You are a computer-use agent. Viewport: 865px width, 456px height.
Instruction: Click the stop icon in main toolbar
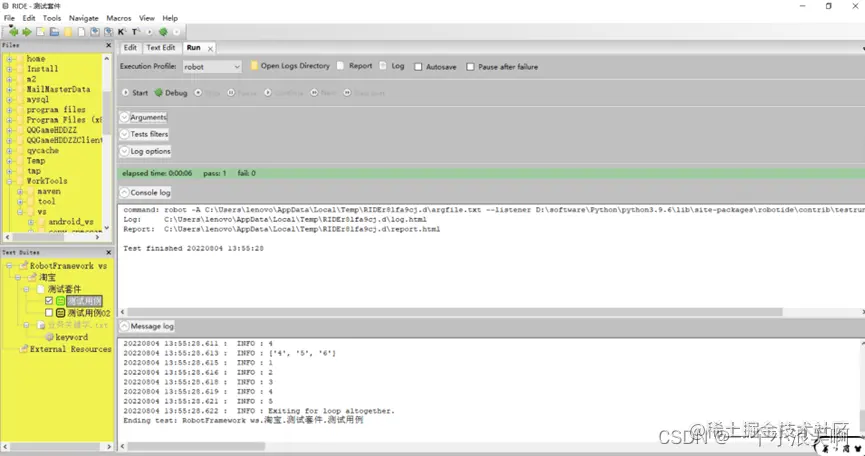pyautogui.click(x=177, y=32)
